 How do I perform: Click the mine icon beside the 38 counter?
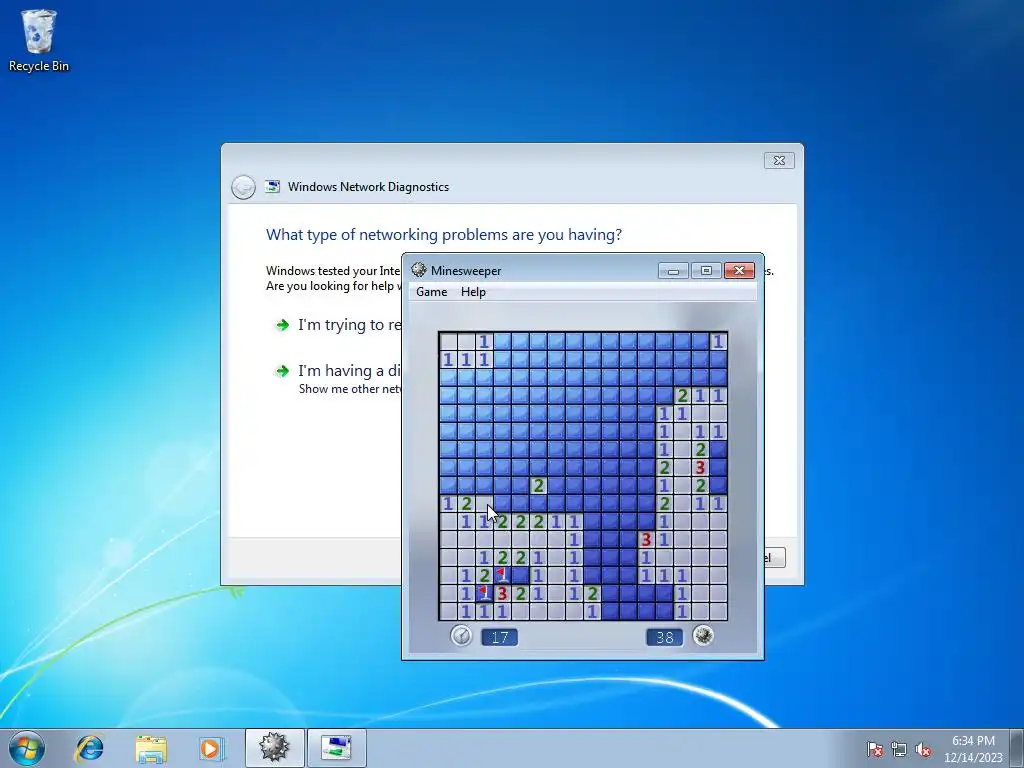tap(703, 635)
